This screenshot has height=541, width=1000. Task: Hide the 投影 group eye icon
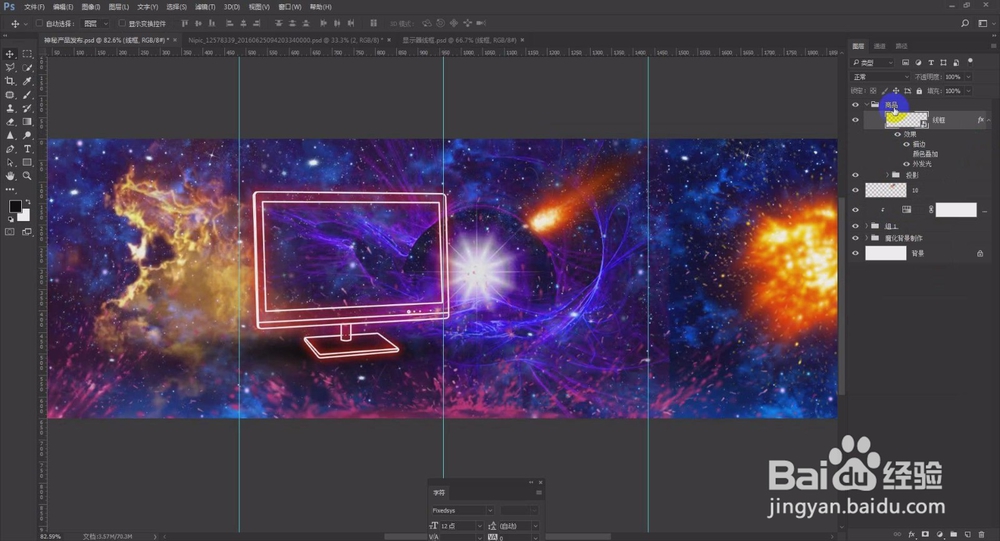pyautogui.click(x=855, y=175)
